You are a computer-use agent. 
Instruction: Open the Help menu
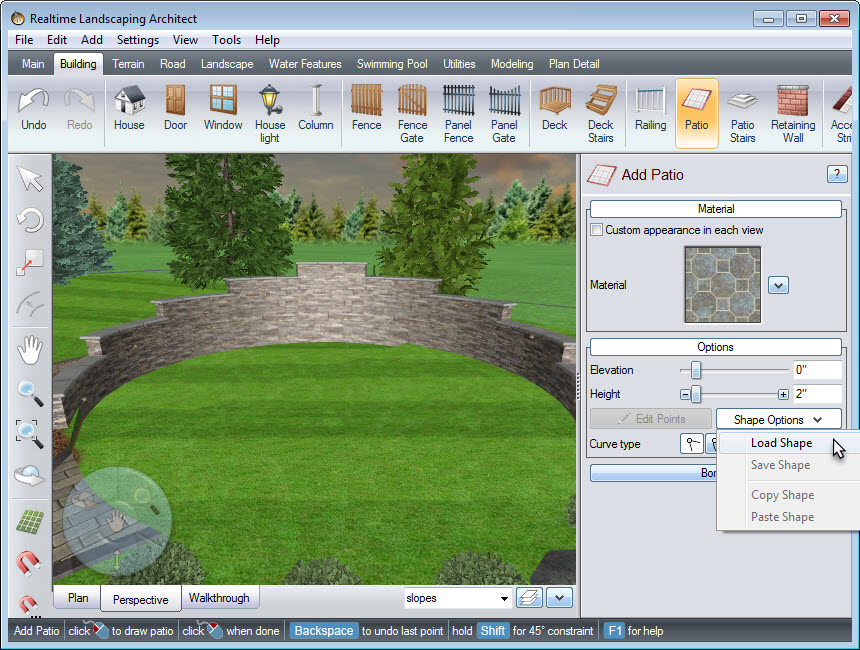point(267,40)
